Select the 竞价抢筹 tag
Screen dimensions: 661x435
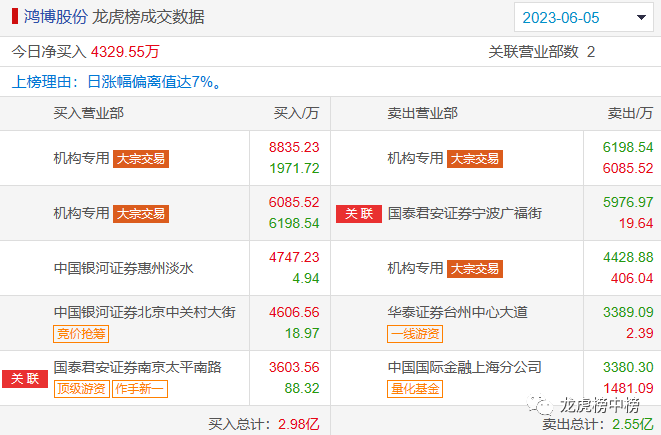(x=80, y=333)
